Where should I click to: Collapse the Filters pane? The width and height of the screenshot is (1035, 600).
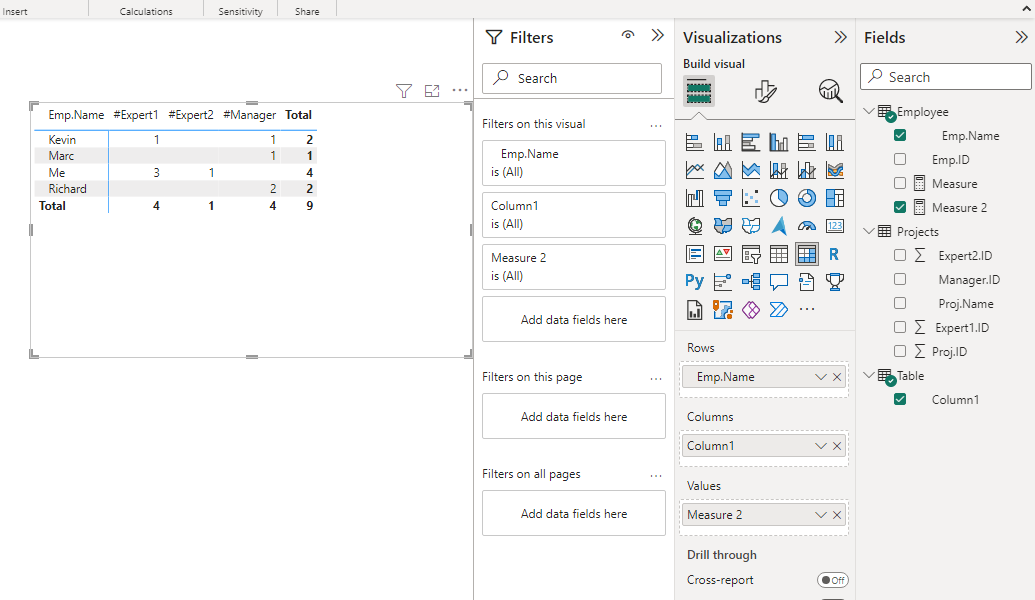pos(657,36)
